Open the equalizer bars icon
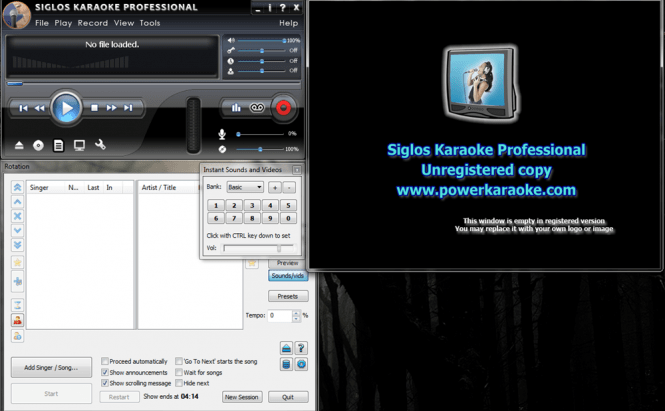 click(236, 108)
